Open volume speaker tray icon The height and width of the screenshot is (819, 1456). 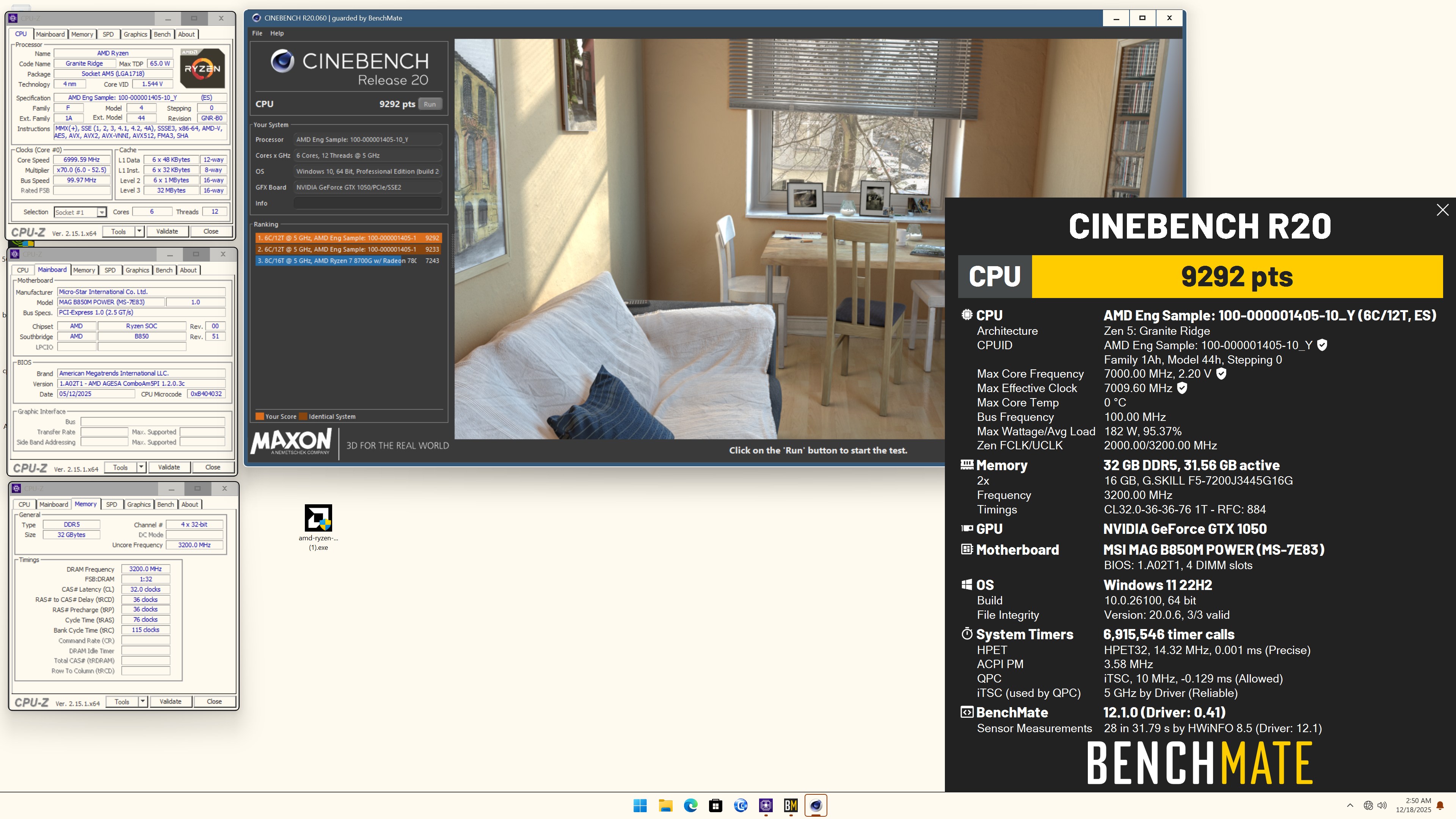1382,805
